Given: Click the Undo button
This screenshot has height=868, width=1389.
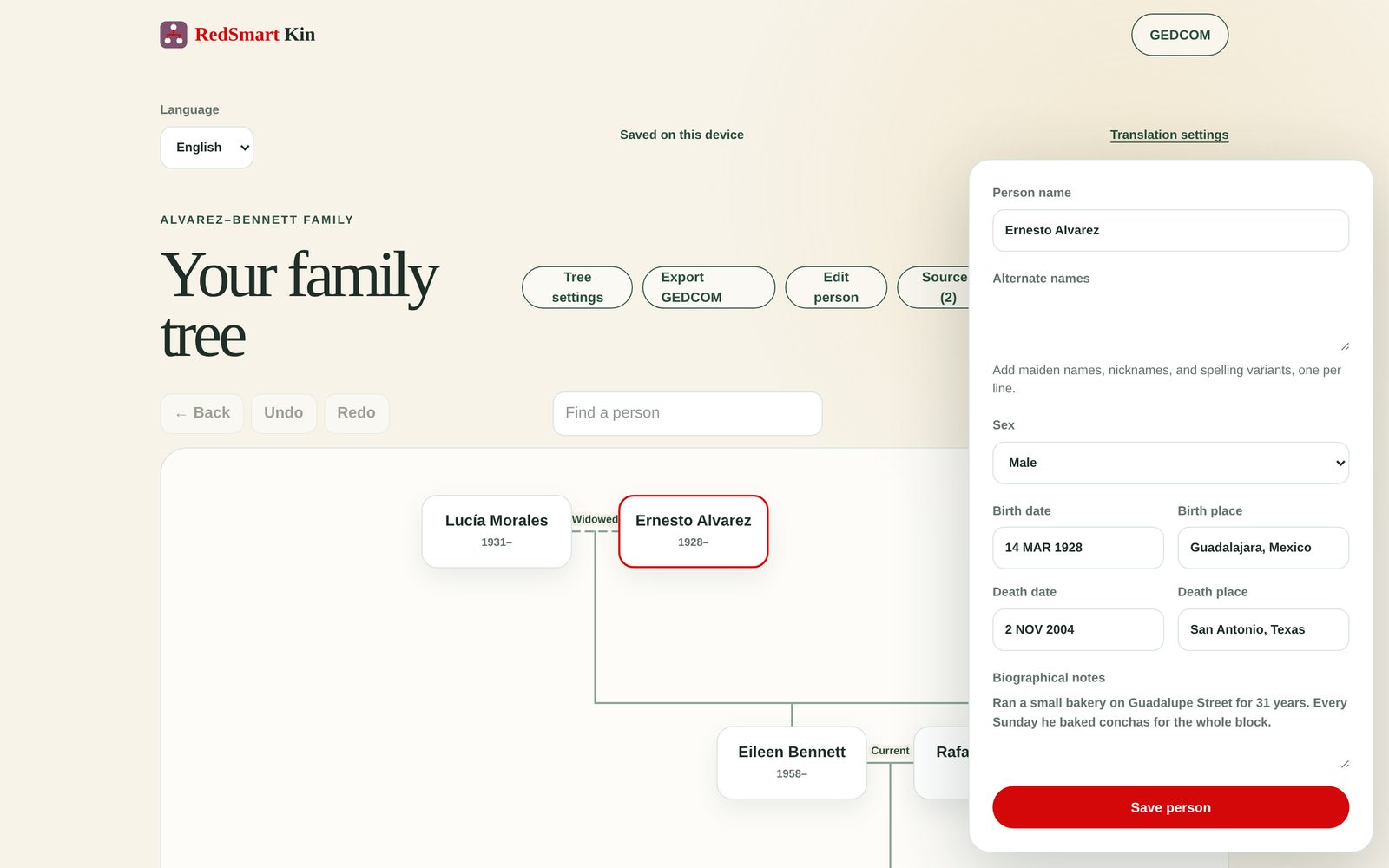Looking at the screenshot, I should 284,413.
